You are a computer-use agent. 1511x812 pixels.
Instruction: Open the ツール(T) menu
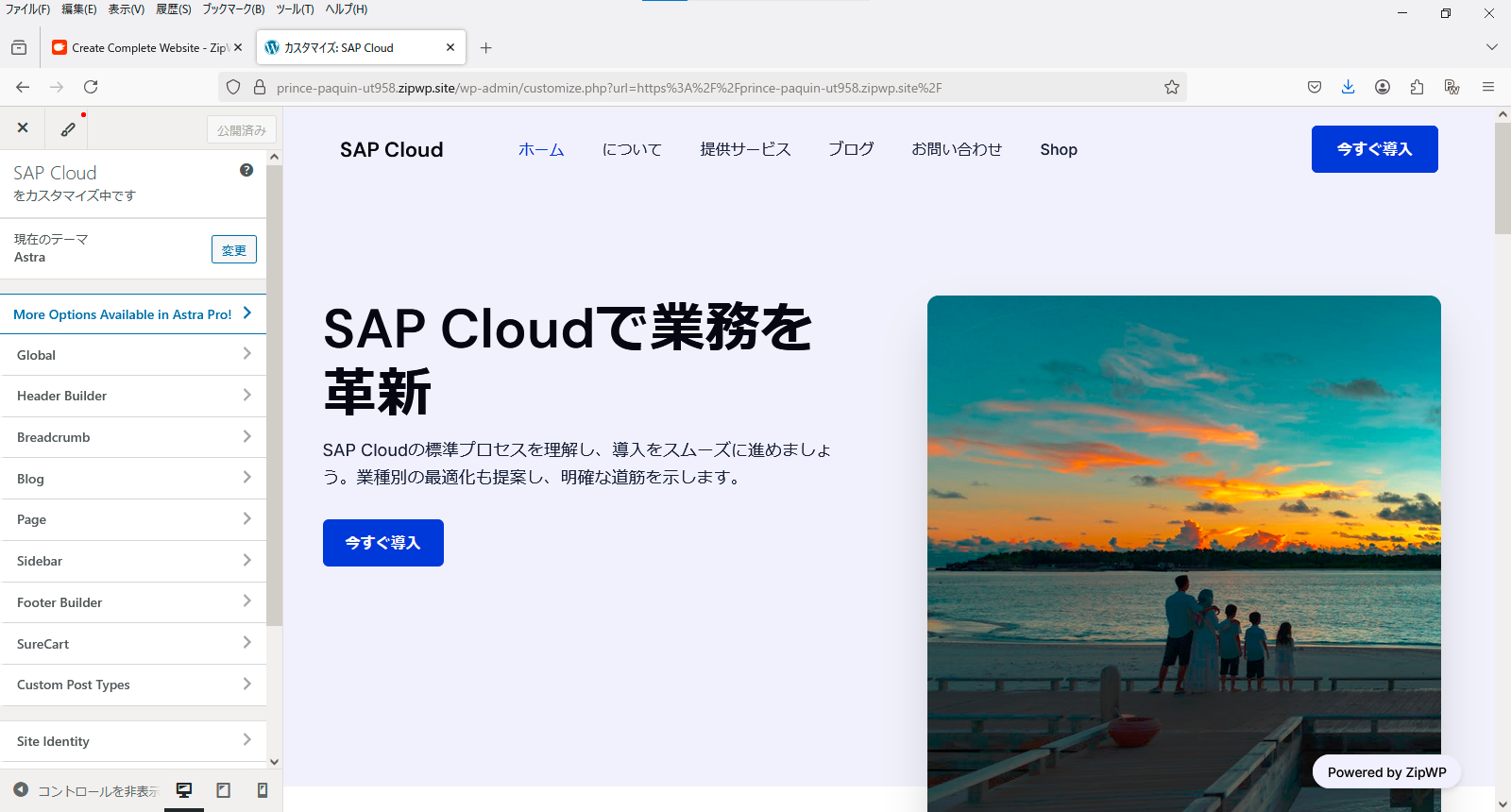(x=295, y=9)
